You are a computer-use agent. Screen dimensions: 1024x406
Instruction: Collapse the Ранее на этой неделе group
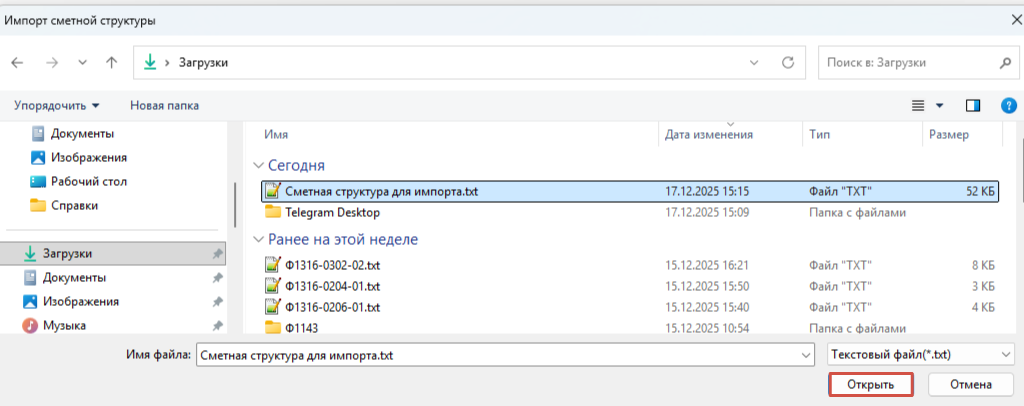[259, 240]
